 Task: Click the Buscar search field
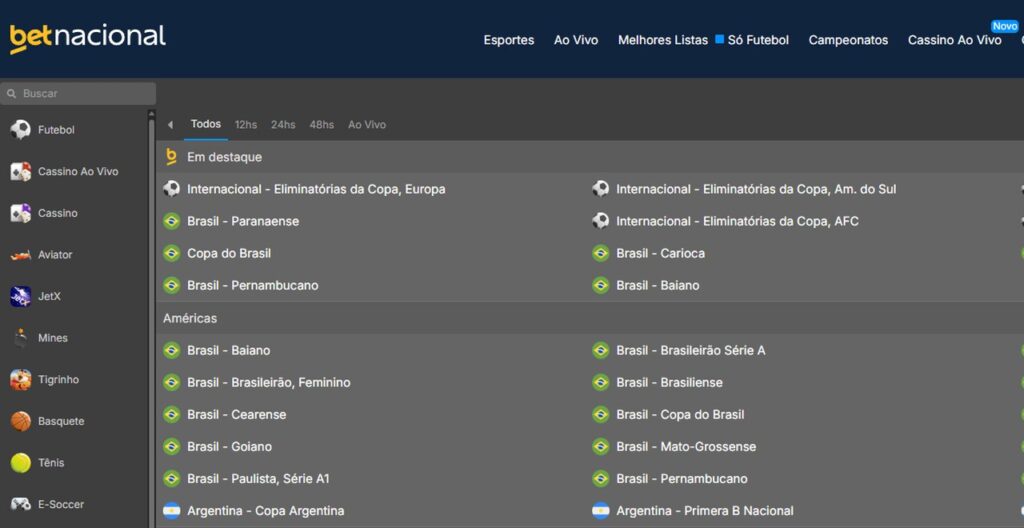(x=78, y=93)
